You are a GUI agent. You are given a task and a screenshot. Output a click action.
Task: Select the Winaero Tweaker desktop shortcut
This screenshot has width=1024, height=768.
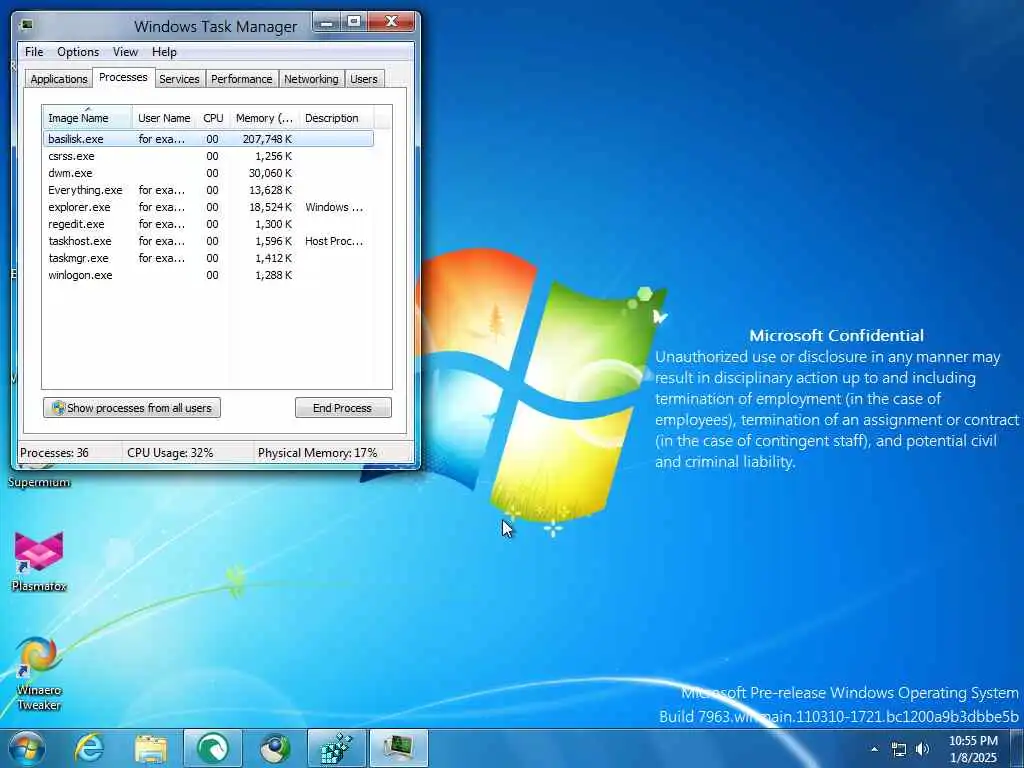click(x=39, y=674)
